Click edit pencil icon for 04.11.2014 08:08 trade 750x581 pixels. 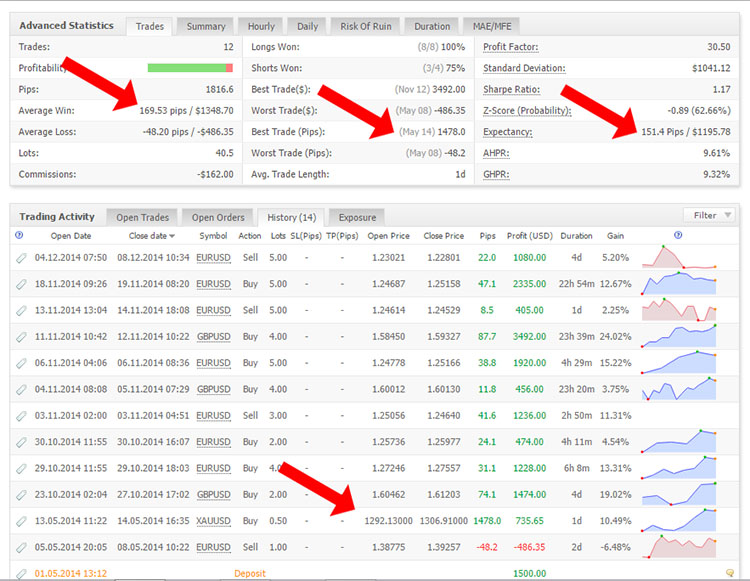point(21,390)
